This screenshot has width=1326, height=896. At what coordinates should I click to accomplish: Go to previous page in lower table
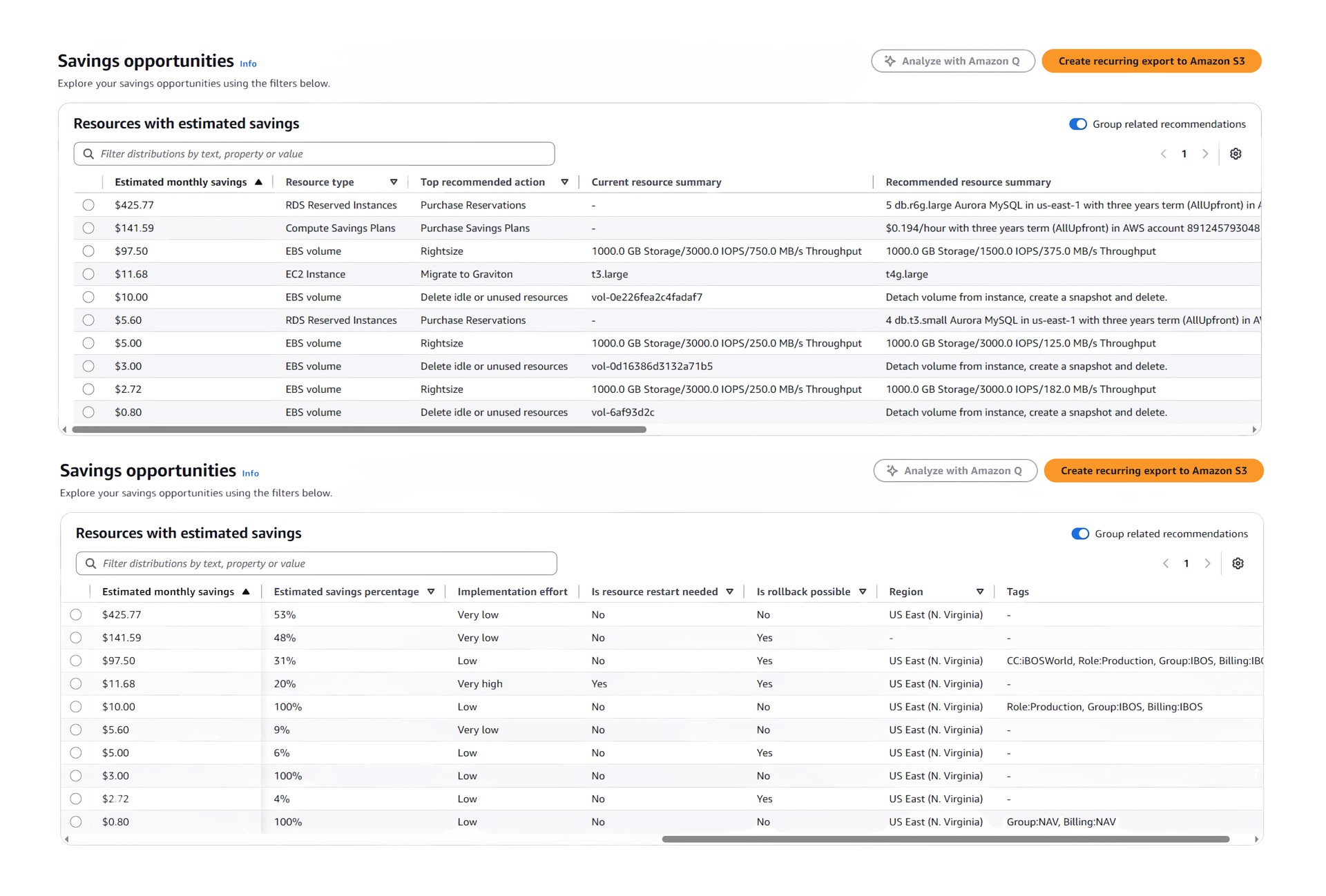pyautogui.click(x=1166, y=563)
